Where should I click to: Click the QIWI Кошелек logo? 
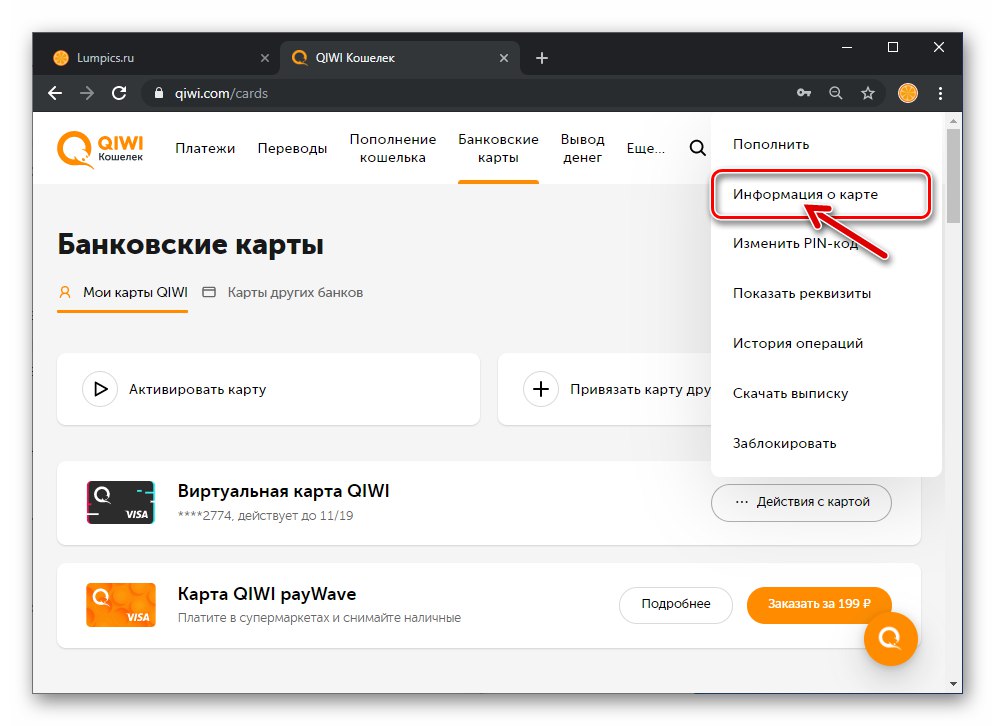pos(100,148)
